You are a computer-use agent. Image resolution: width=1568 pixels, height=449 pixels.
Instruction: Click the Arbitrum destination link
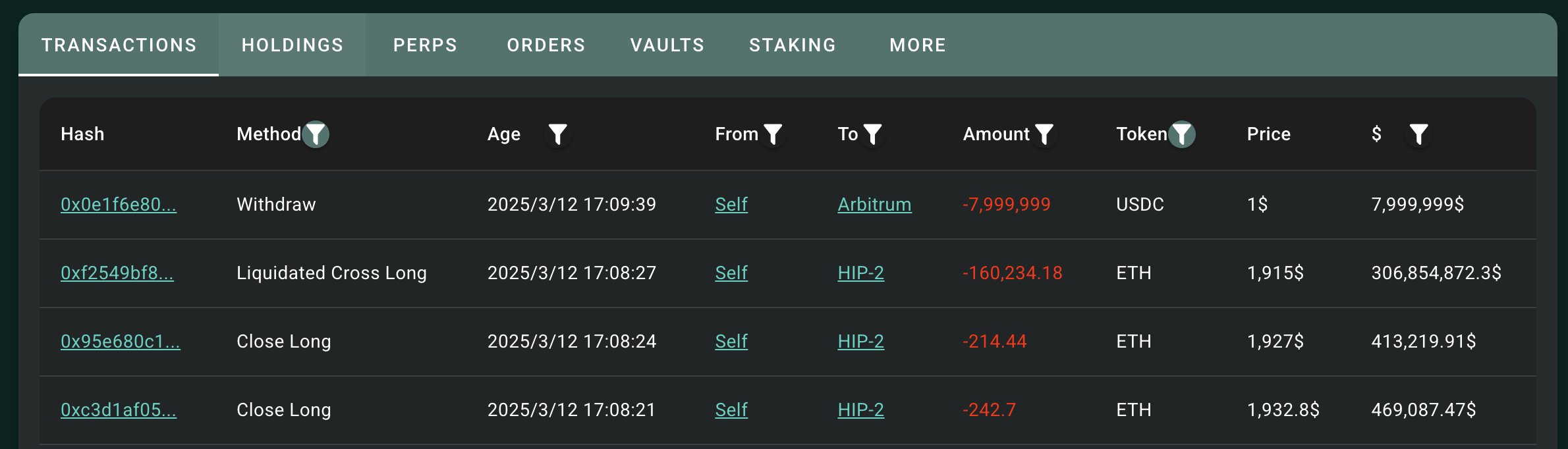point(874,205)
